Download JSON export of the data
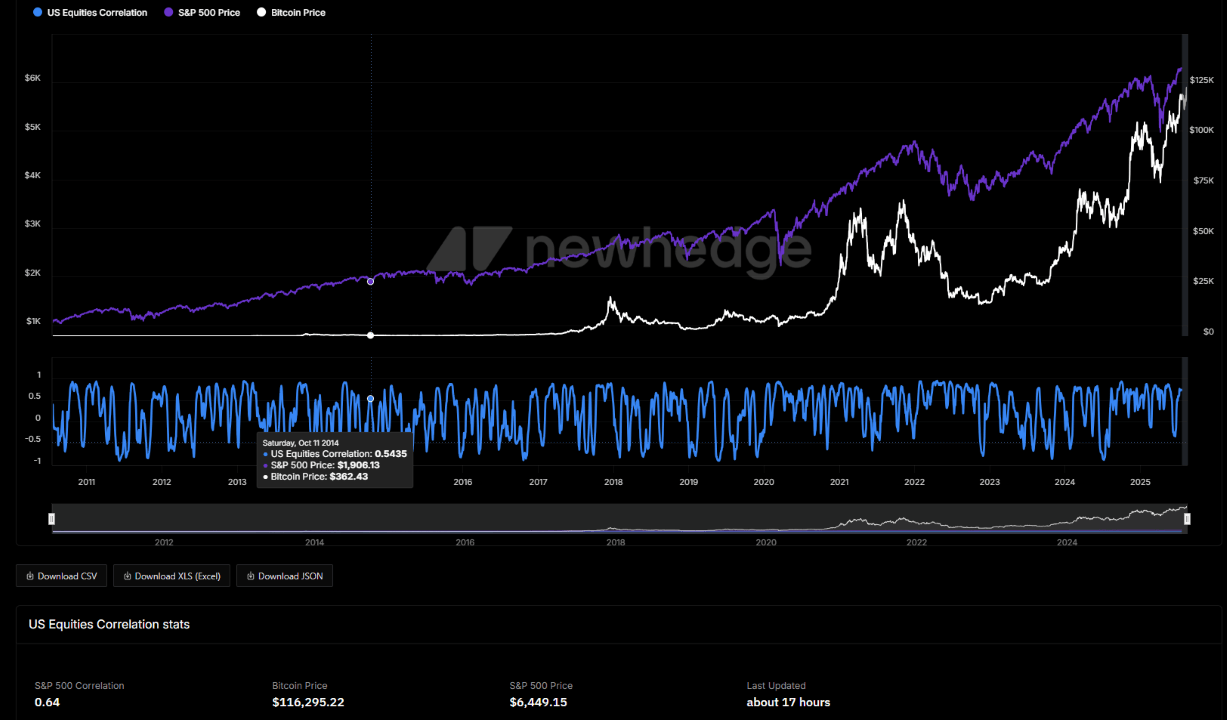 [x=284, y=576]
